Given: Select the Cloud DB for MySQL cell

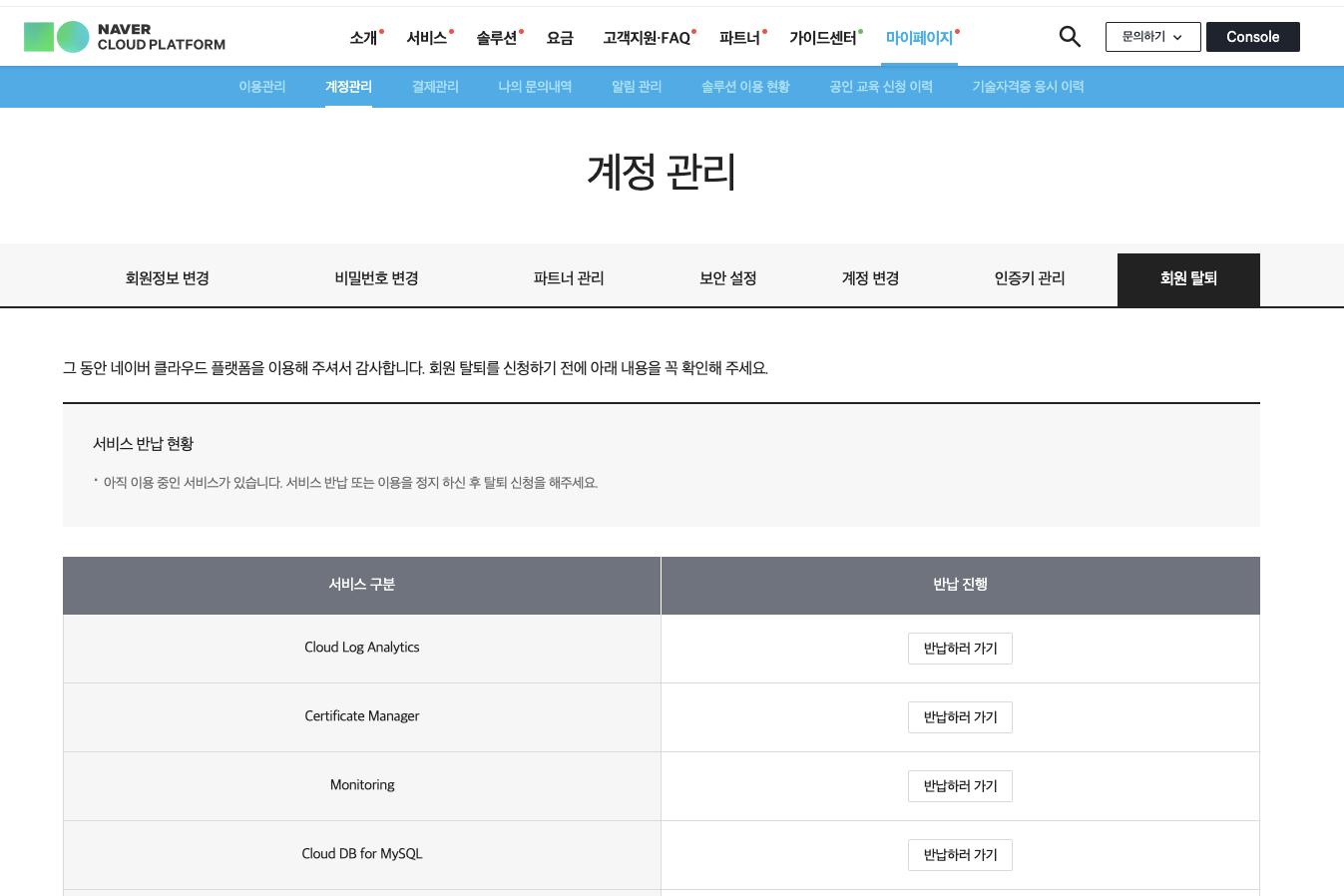Looking at the screenshot, I should (x=362, y=854).
